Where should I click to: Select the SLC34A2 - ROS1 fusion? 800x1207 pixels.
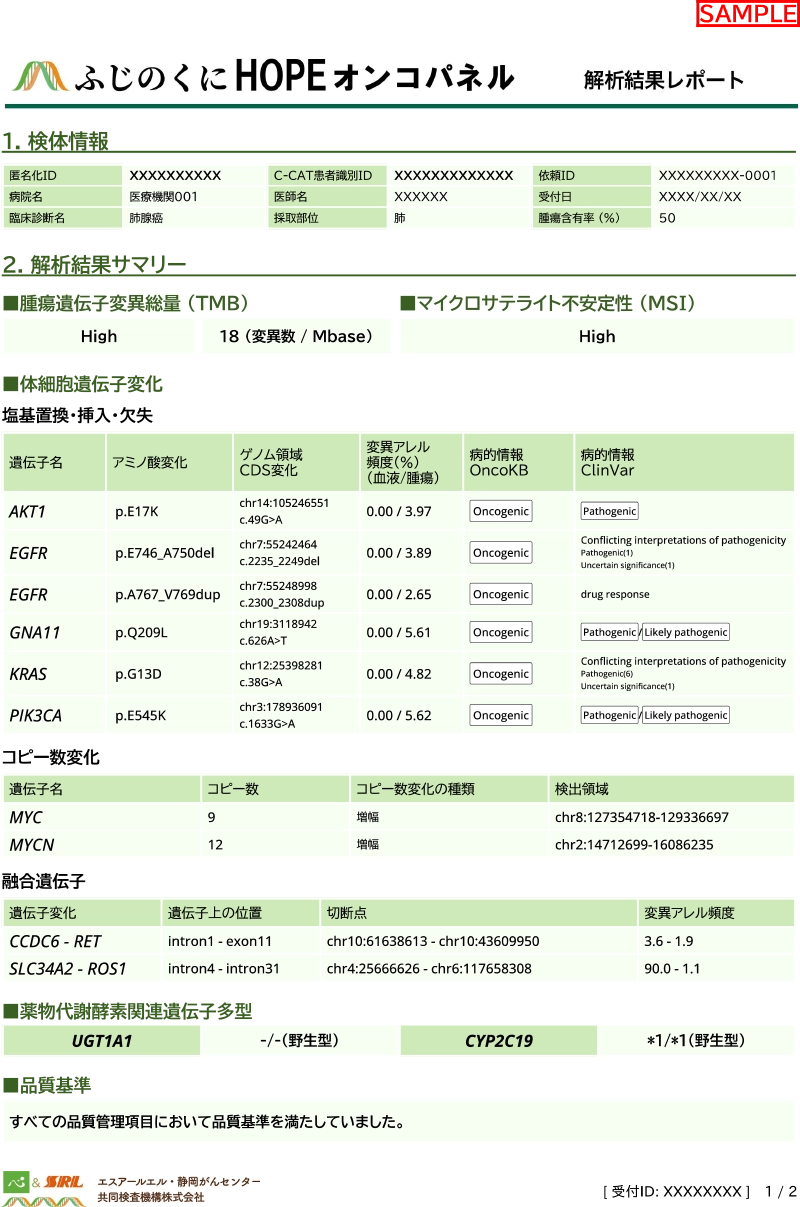(x=68, y=968)
